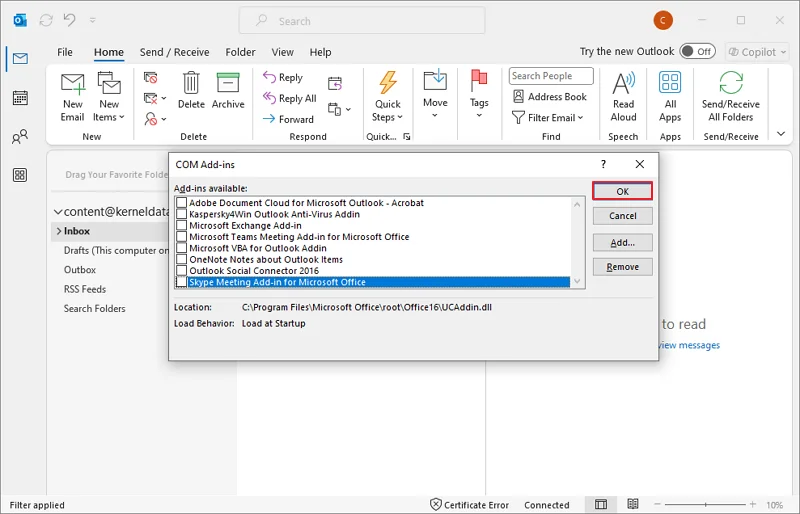This screenshot has width=800, height=514.
Task: Open the Move dropdown
Action: point(435,95)
